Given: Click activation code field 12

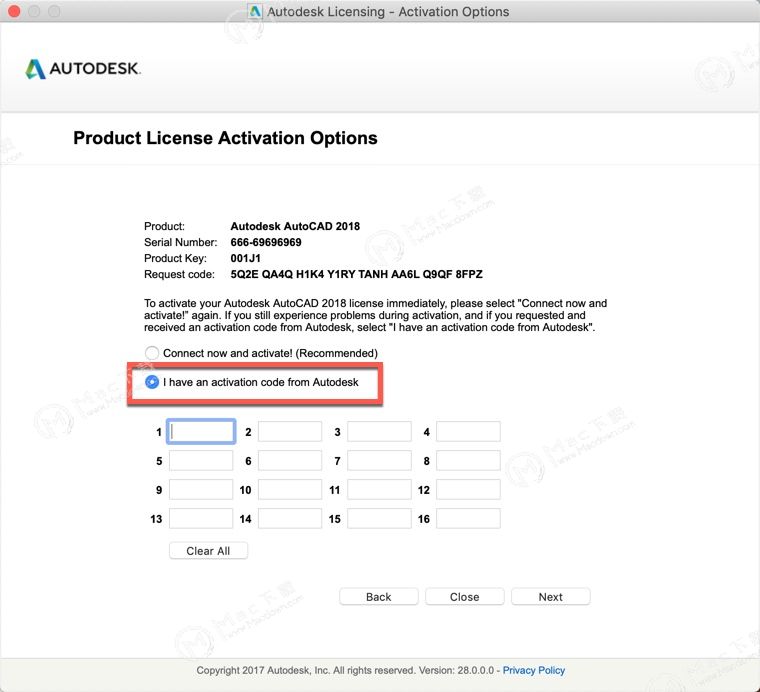Looking at the screenshot, I should [468, 490].
